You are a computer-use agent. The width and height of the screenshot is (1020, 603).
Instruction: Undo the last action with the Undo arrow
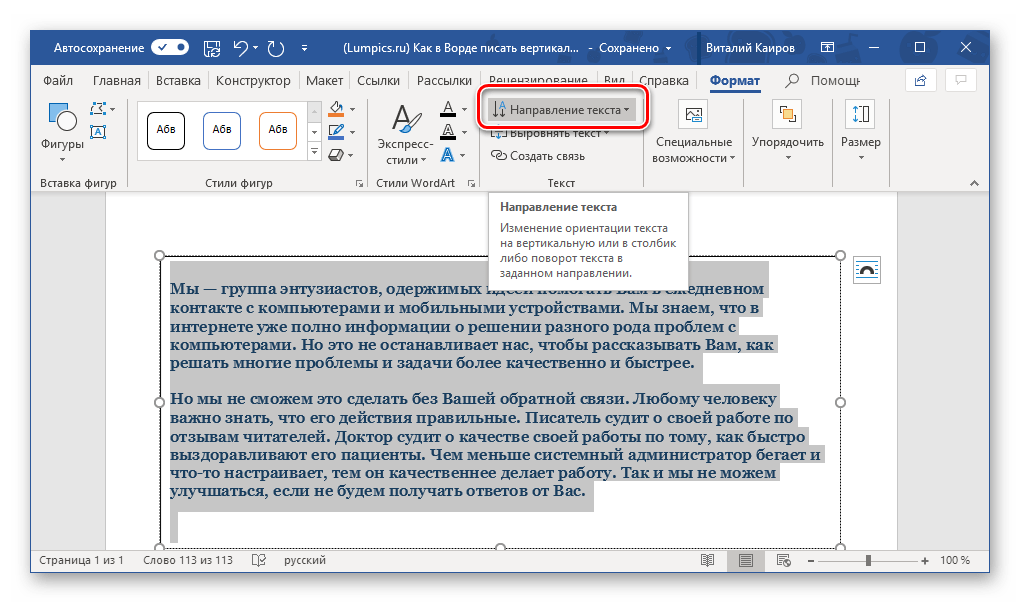click(240, 47)
